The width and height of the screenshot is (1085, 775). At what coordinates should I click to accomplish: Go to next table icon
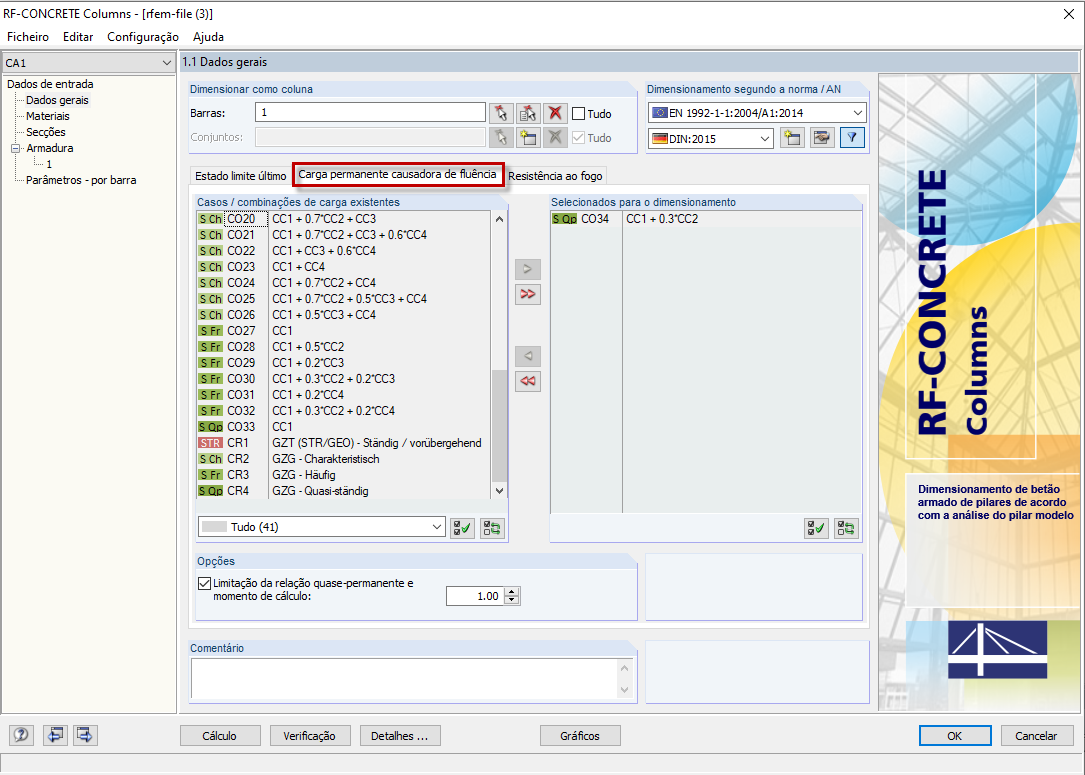[x=85, y=735]
